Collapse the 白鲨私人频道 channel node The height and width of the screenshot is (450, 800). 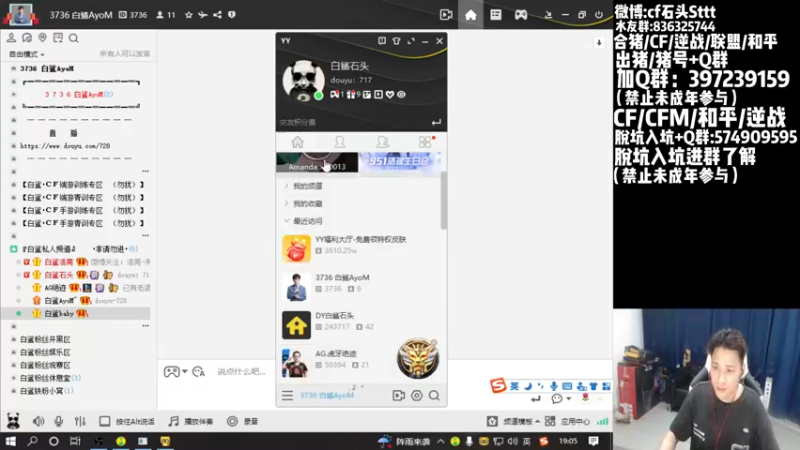[14, 249]
